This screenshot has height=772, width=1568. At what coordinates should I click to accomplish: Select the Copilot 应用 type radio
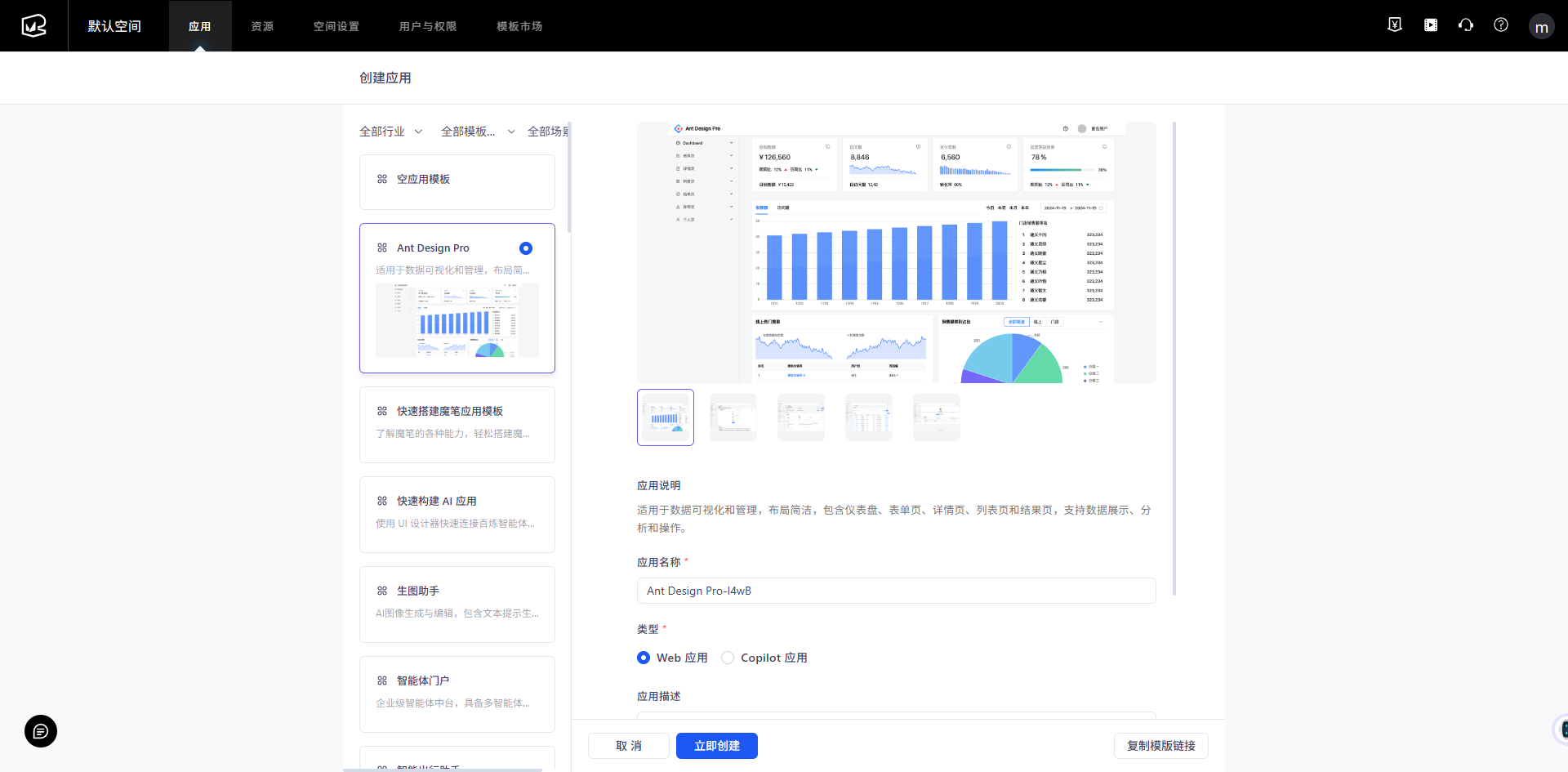pyautogui.click(x=728, y=658)
